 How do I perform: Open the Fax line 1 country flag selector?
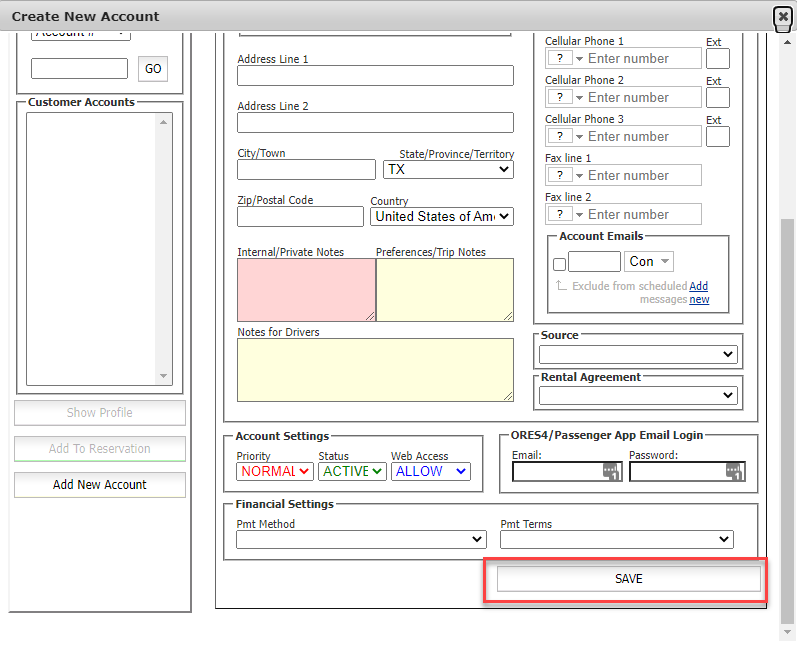pyautogui.click(x=565, y=175)
